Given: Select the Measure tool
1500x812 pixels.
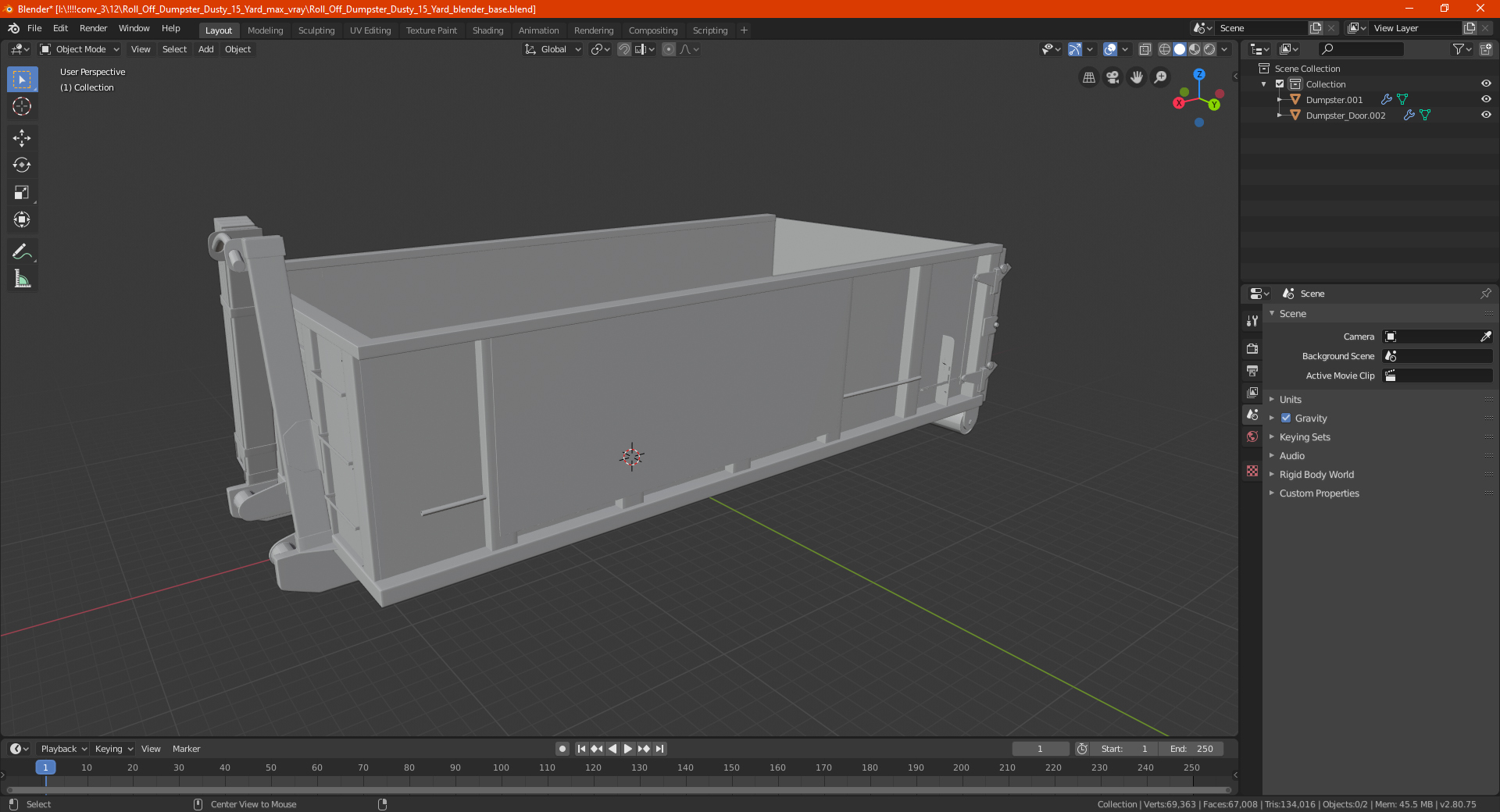Looking at the screenshot, I should [22, 279].
